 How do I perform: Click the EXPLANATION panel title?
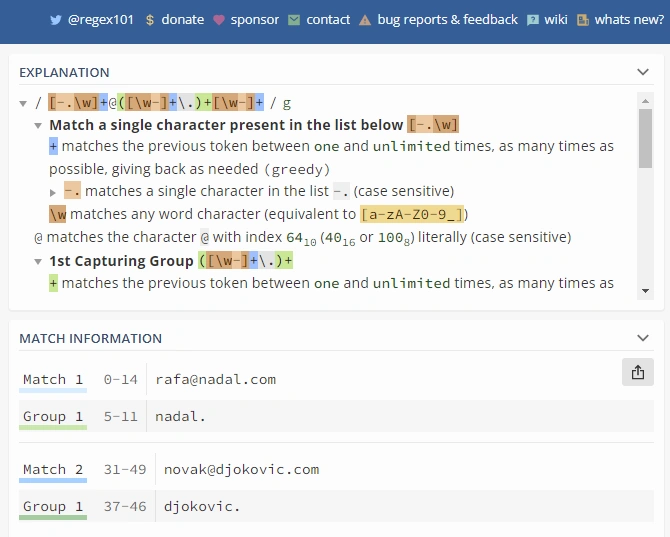click(x=65, y=72)
